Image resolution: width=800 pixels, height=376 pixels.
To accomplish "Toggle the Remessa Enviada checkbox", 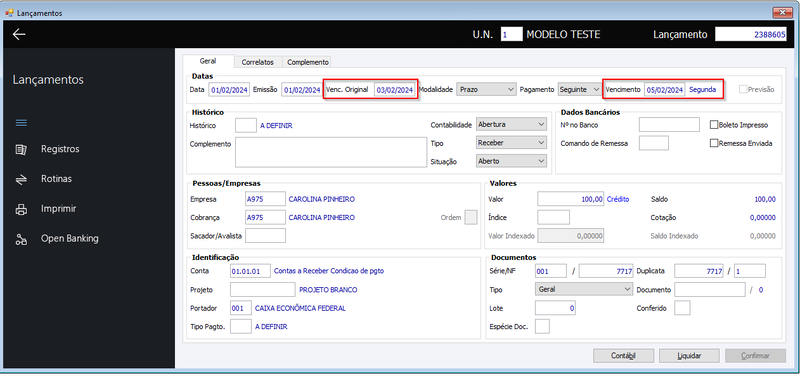I will pos(714,143).
